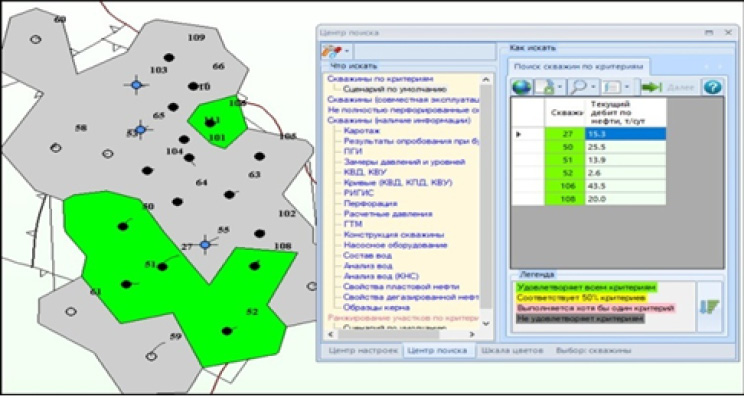Click the green arrow Далее icon
The image size is (744, 398).
point(651,87)
